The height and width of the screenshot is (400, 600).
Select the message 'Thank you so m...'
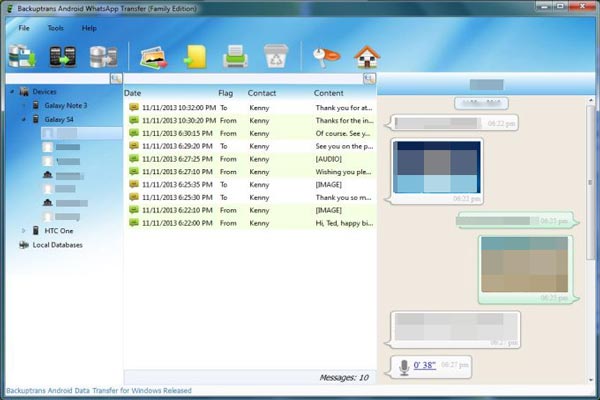point(250,198)
